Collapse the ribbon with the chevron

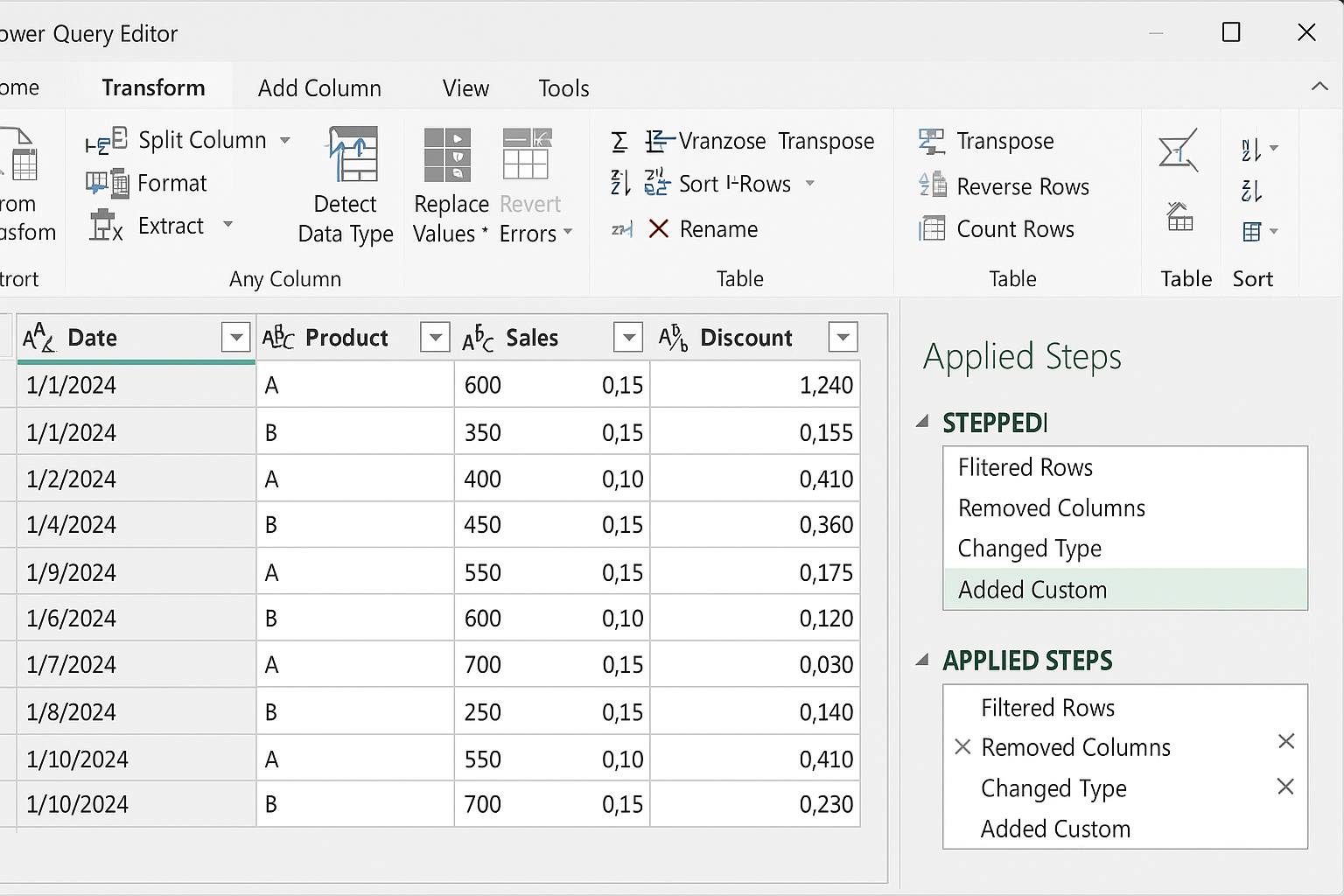click(x=1319, y=87)
